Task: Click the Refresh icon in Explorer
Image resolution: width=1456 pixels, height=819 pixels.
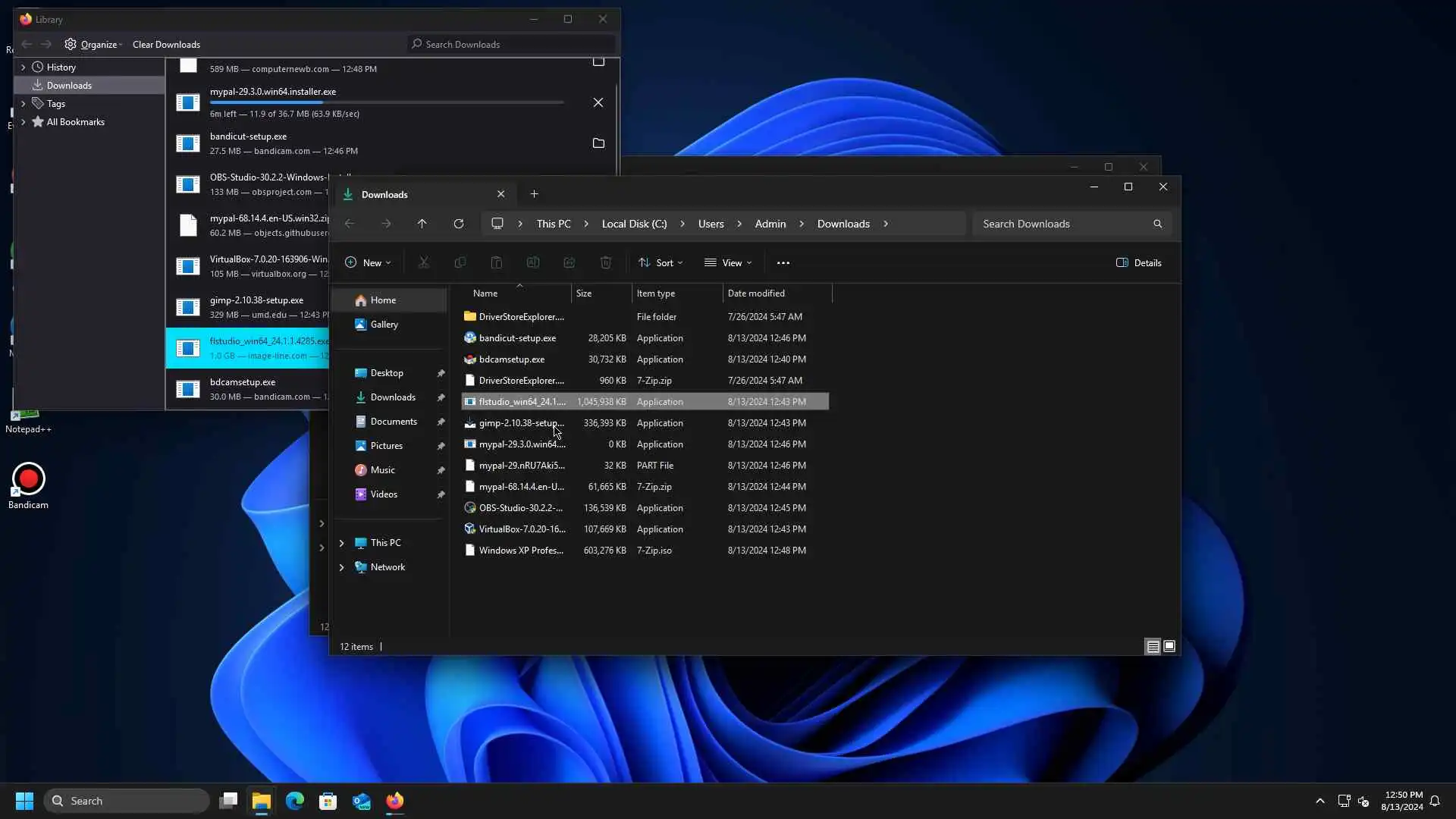Action: pyautogui.click(x=459, y=224)
